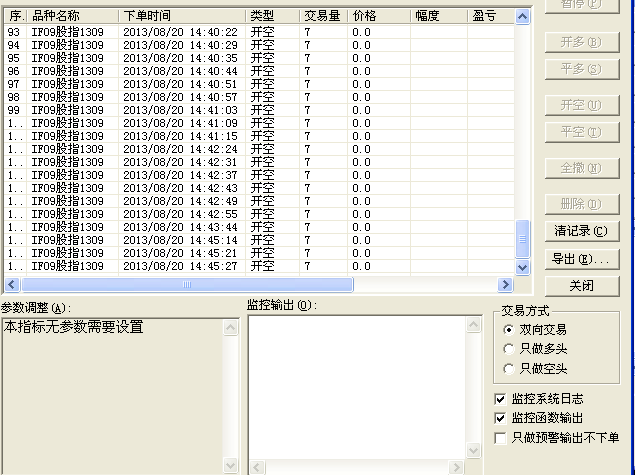Select order row number 98
Viewport: 635px width, 475px height.
259,97
